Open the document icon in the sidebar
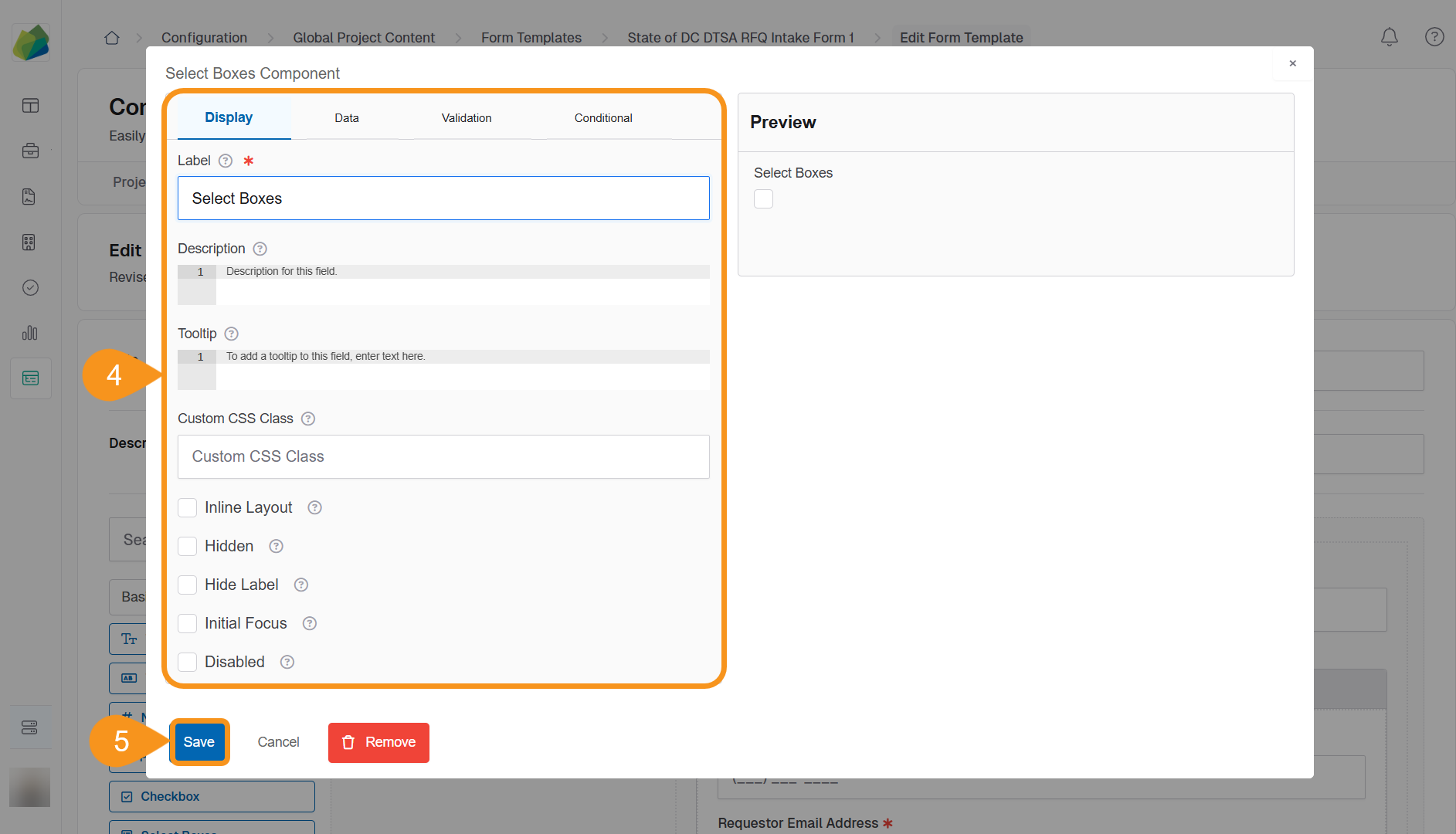Viewport: 1456px width, 834px height. click(x=29, y=196)
